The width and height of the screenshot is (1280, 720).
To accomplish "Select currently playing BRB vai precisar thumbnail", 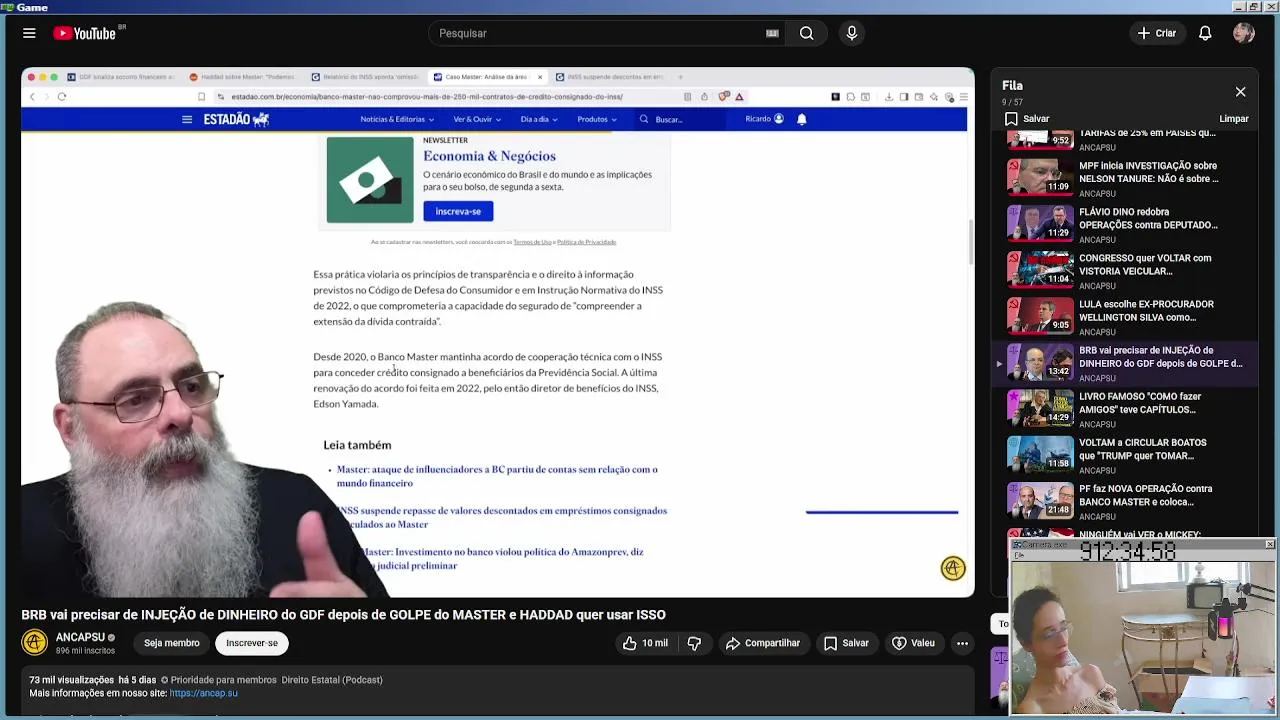I will tap(1040, 362).
